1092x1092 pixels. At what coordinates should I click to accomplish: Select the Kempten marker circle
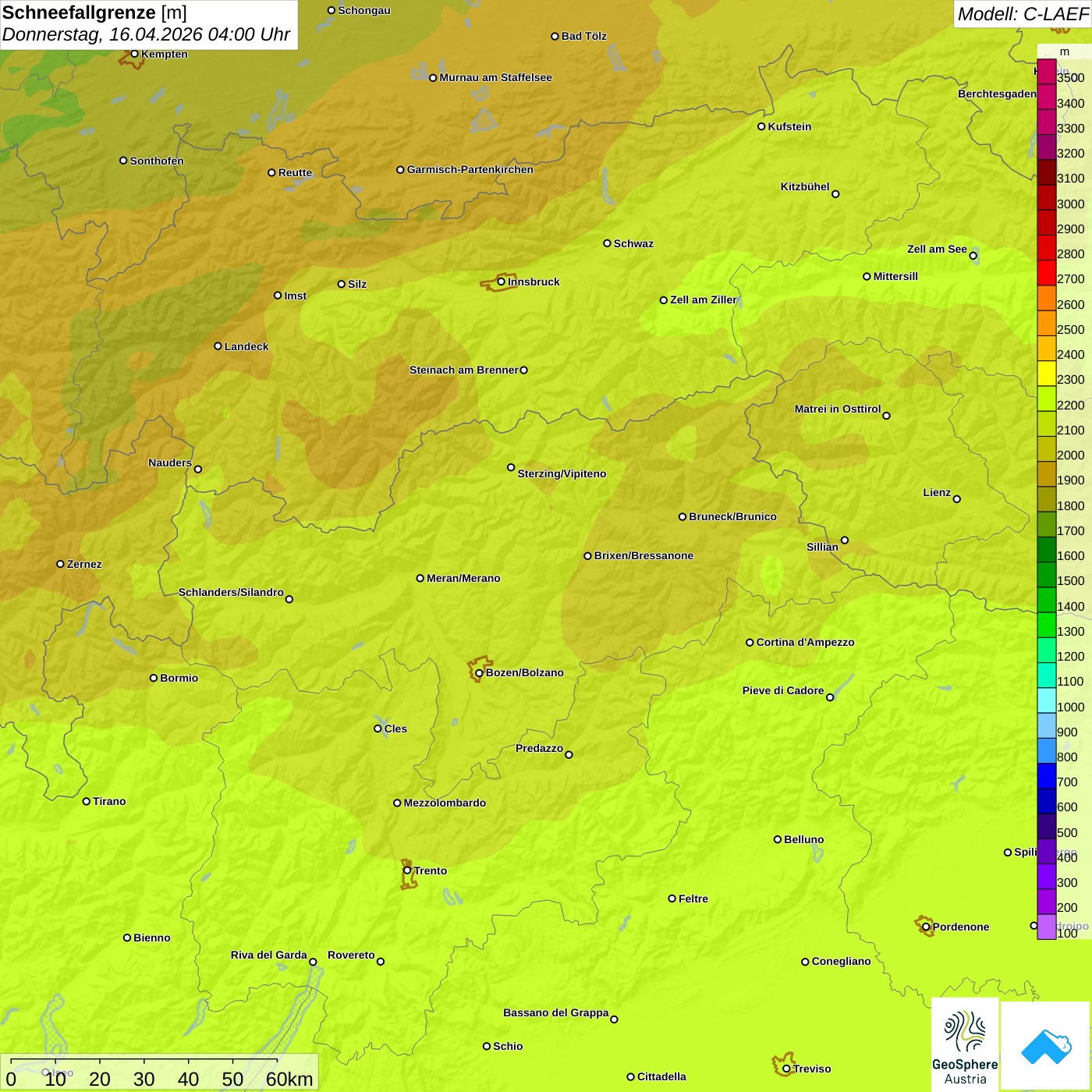(x=134, y=54)
